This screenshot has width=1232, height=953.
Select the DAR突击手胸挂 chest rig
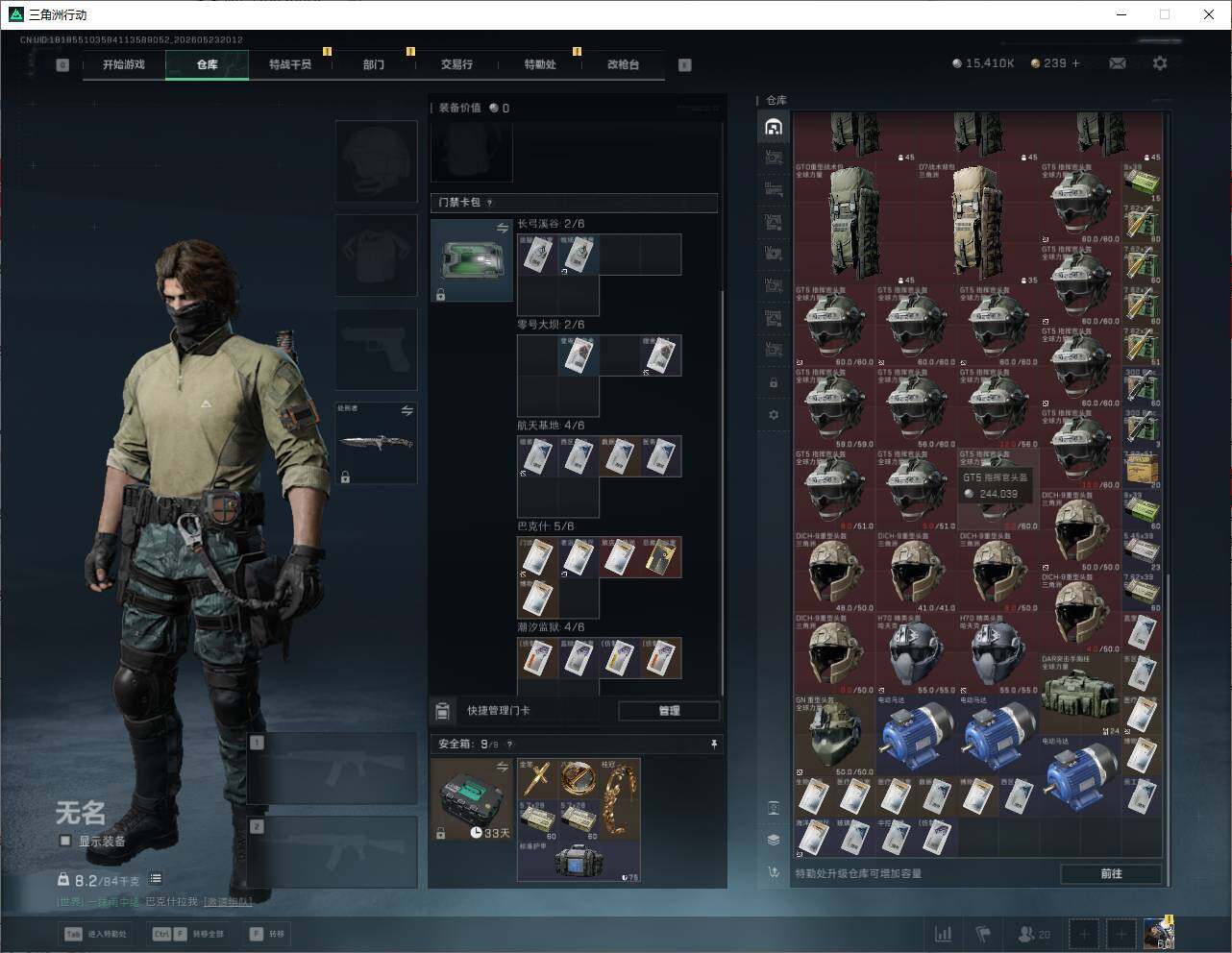tap(1081, 695)
